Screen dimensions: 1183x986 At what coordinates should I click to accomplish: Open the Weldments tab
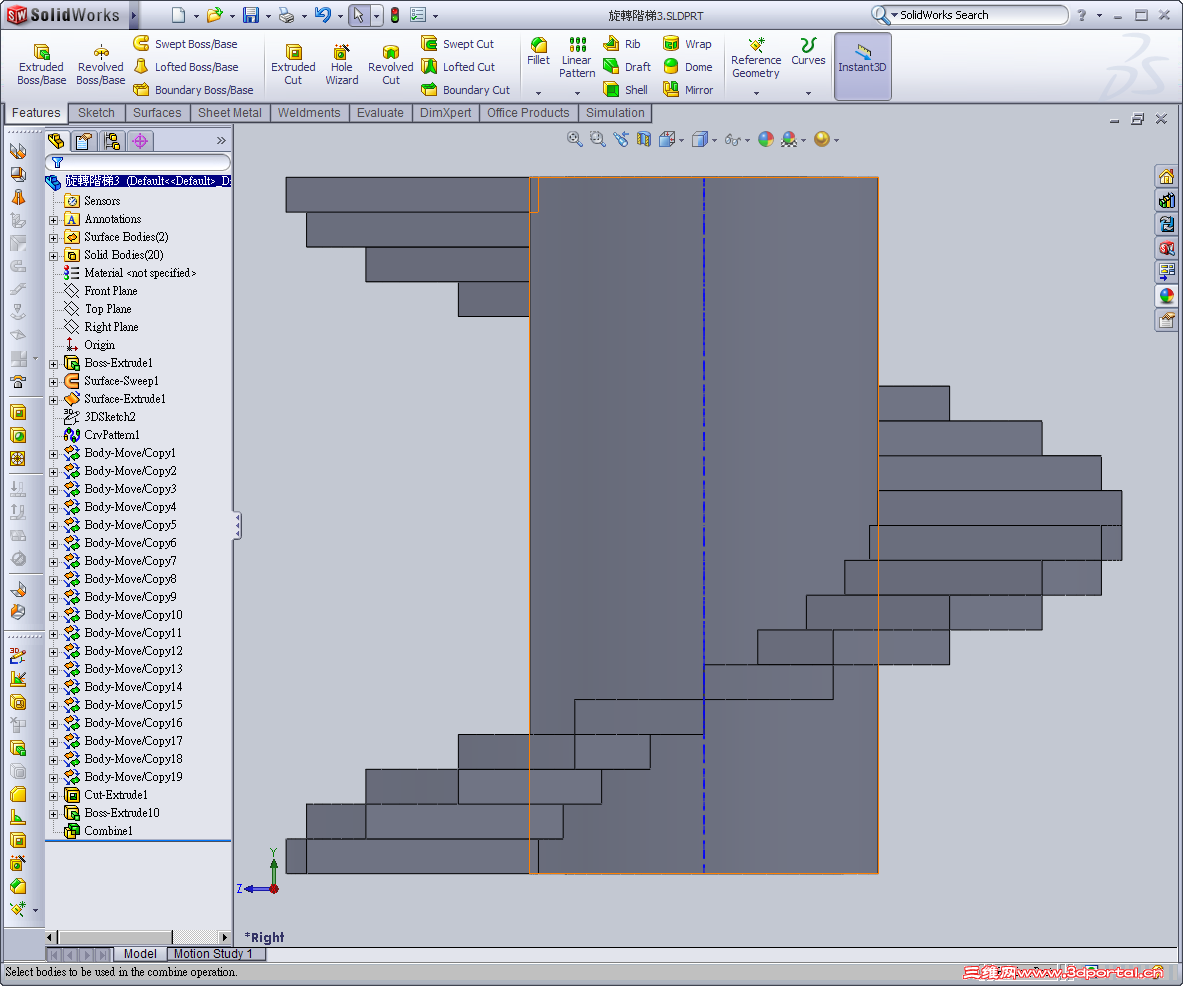point(309,113)
